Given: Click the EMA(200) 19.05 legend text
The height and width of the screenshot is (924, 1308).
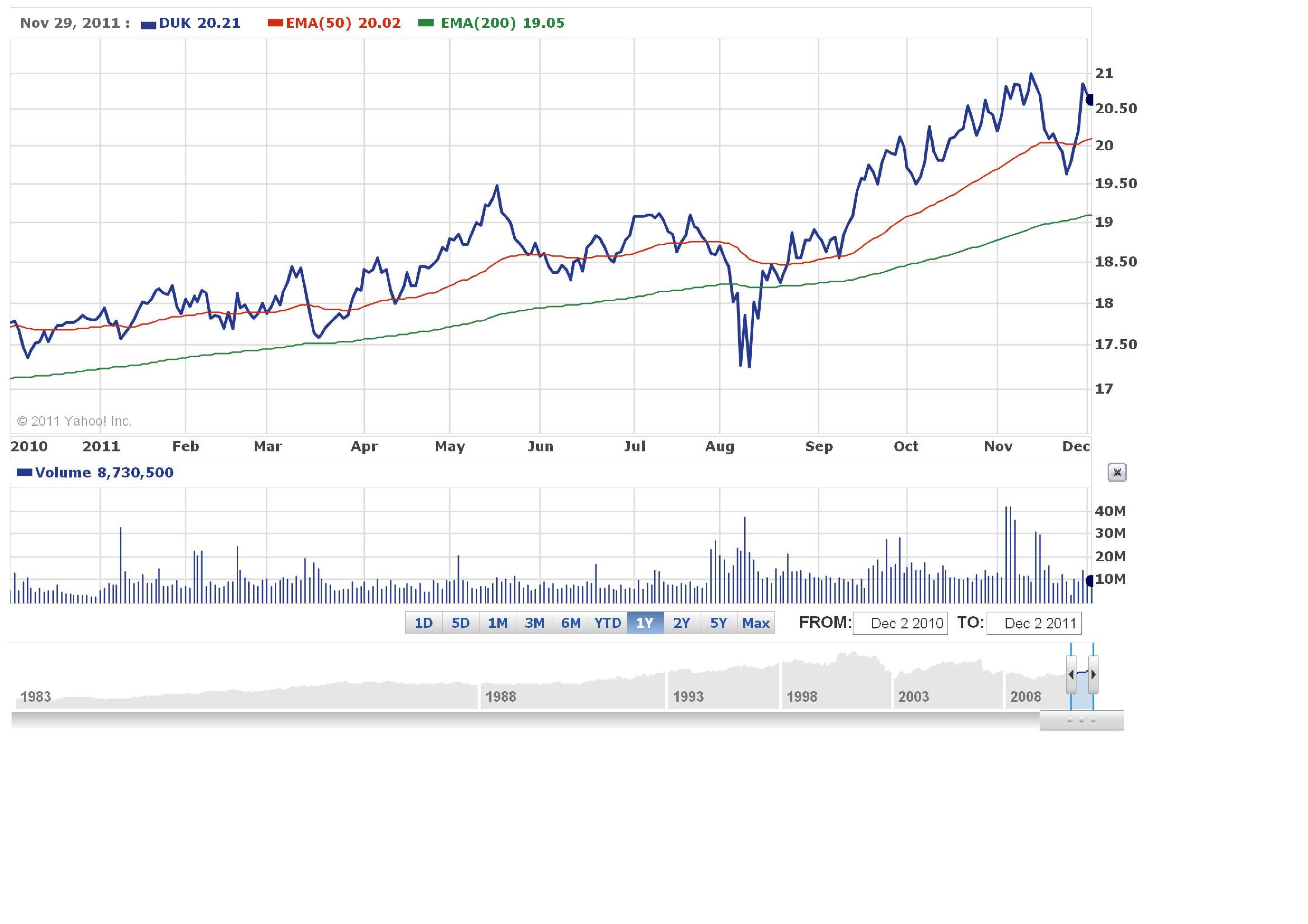Looking at the screenshot, I should pyautogui.click(x=503, y=23).
